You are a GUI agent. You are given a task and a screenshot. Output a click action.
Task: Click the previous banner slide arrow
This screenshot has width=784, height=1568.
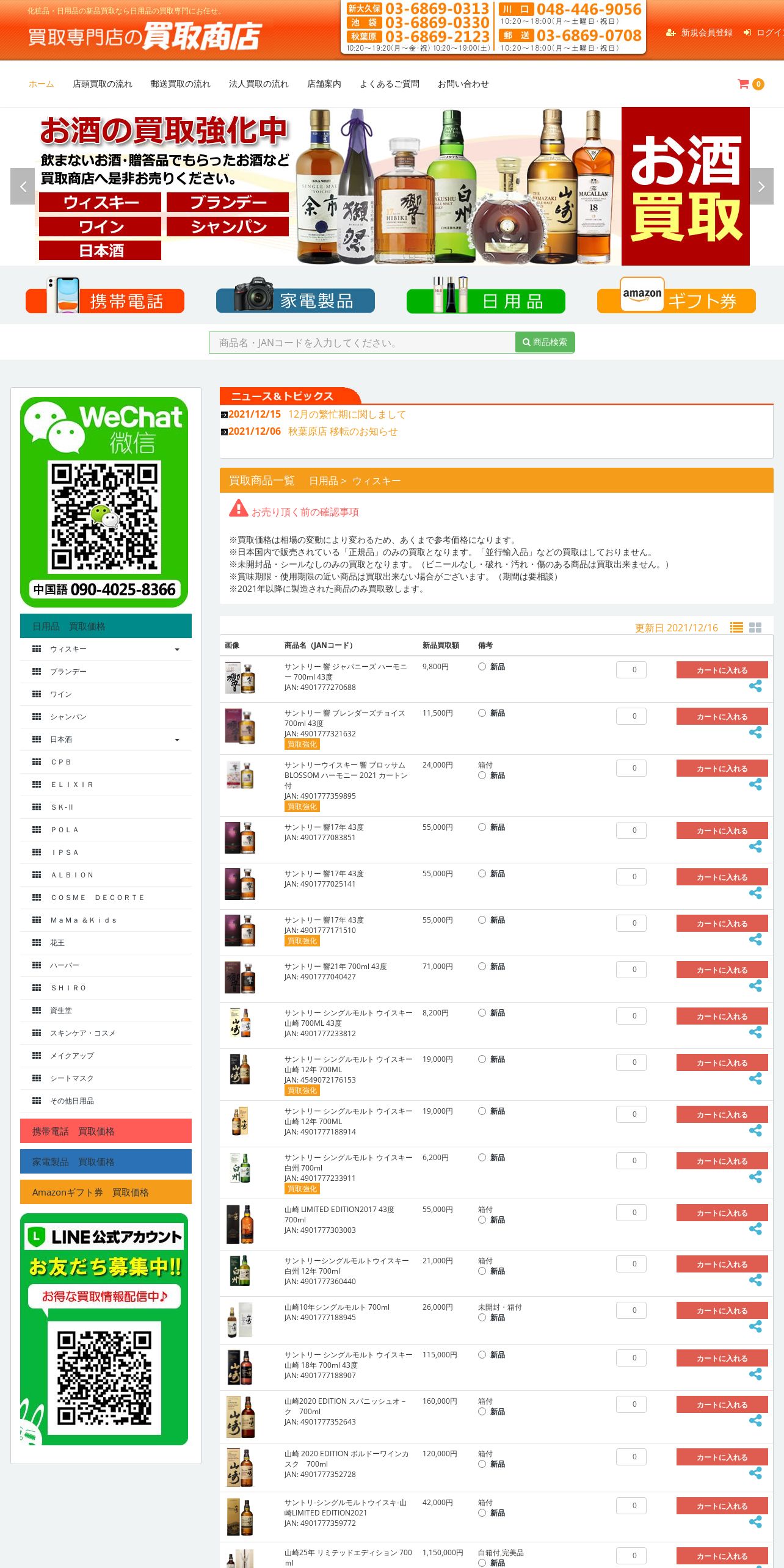coord(23,186)
